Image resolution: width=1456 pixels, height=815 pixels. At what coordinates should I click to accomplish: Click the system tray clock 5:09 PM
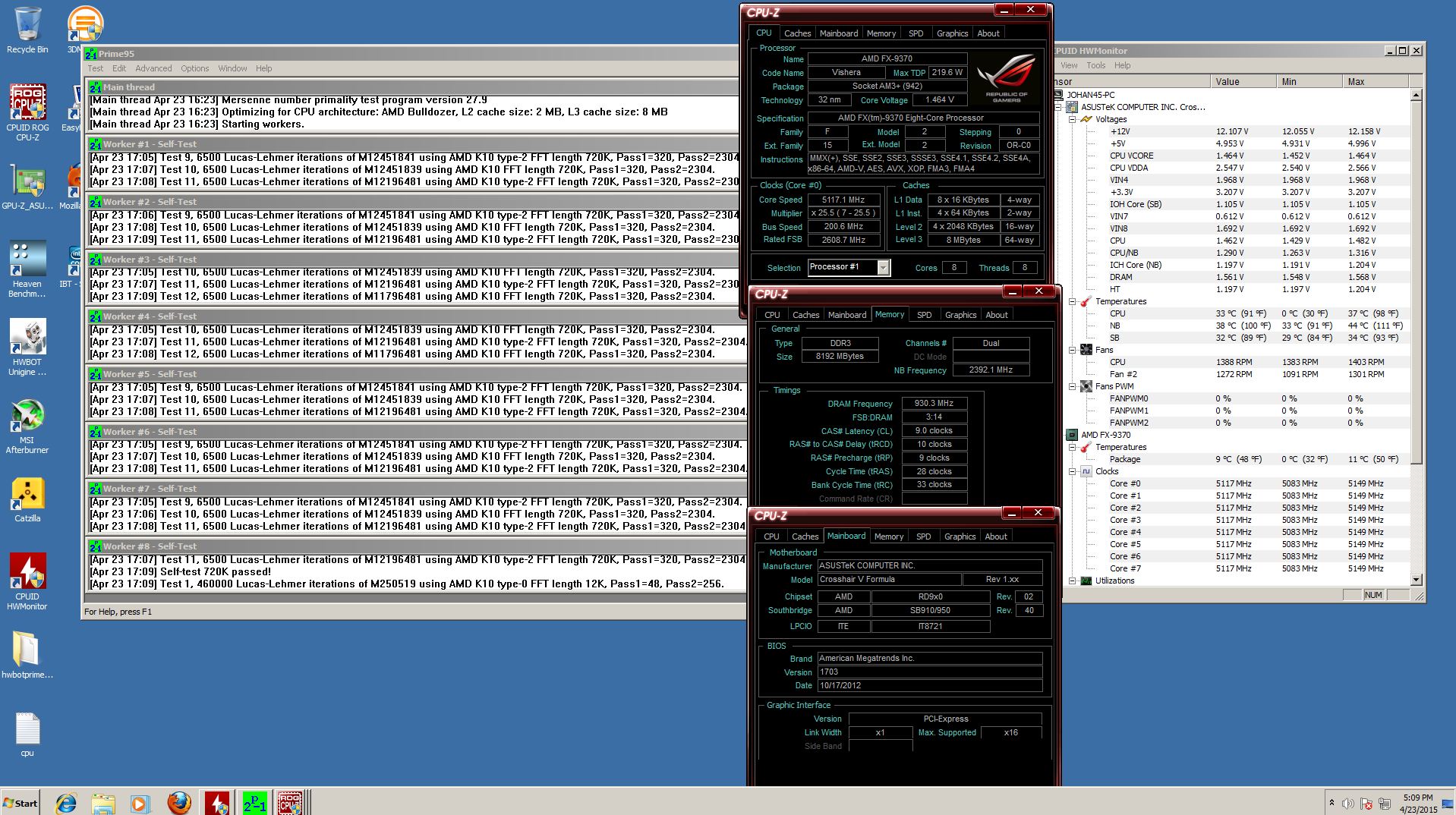click(x=1417, y=798)
